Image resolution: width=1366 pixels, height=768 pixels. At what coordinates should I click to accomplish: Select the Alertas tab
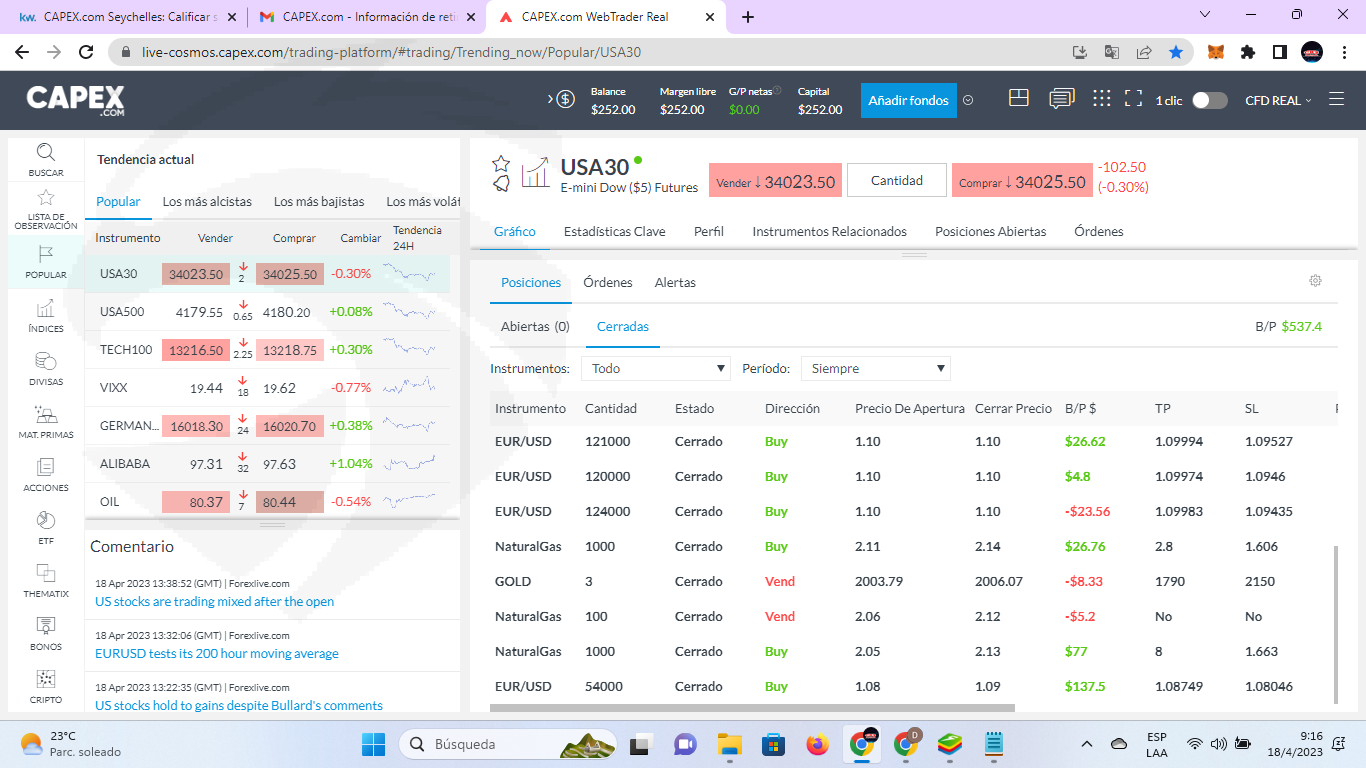coord(675,282)
